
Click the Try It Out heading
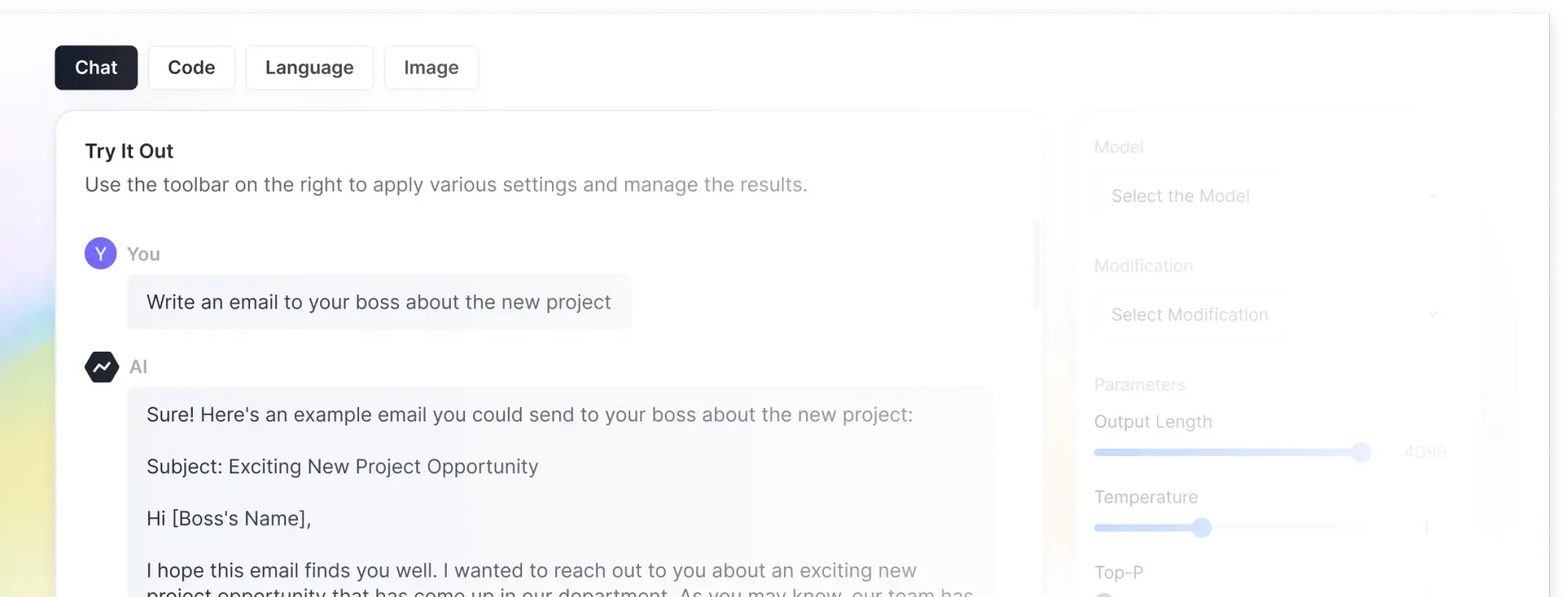point(129,151)
